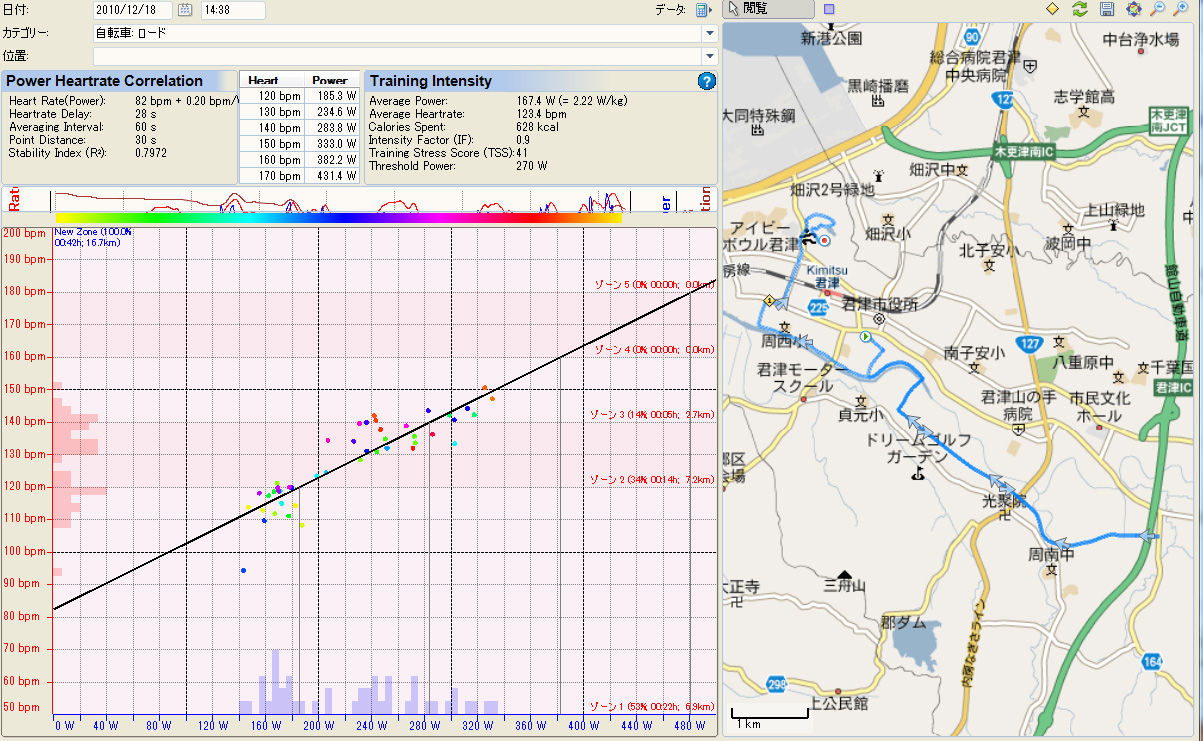Open the date picker calendar icon
The height and width of the screenshot is (741, 1203).
184,10
